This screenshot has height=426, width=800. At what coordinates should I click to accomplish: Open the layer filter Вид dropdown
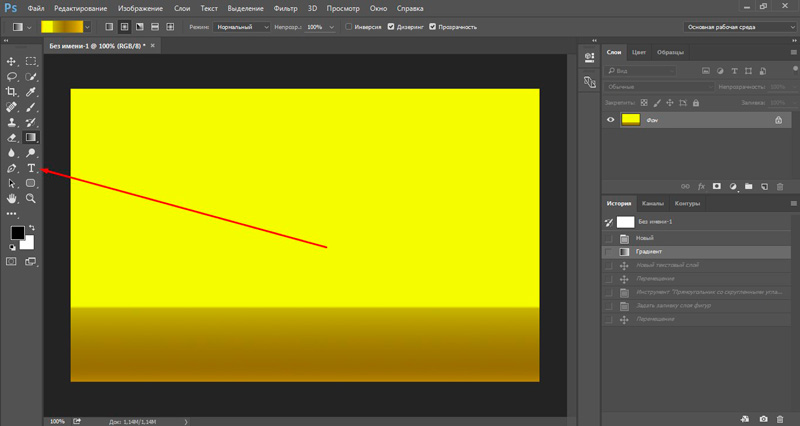tap(641, 71)
